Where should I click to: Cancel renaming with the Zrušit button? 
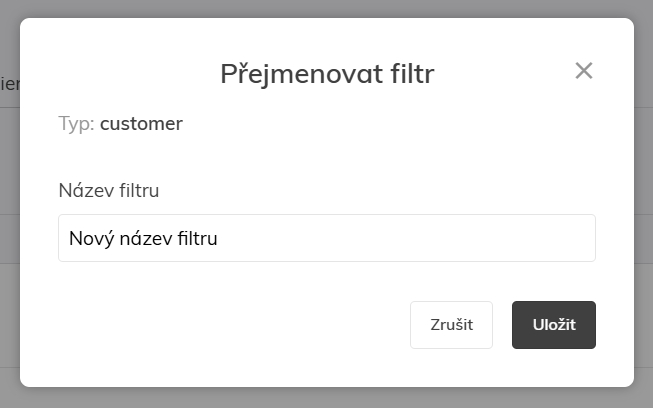(451, 325)
